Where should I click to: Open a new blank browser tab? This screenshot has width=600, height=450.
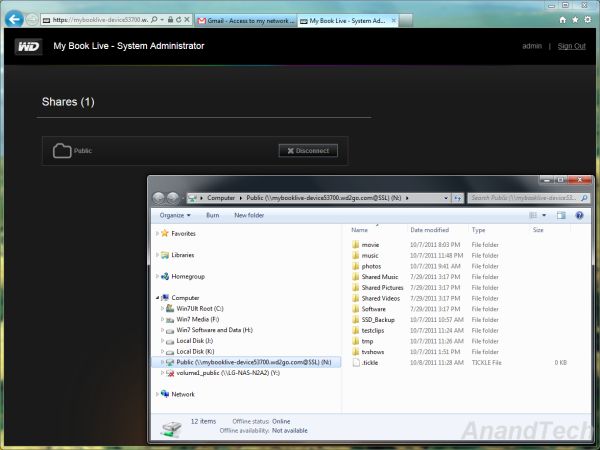tap(406, 21)
